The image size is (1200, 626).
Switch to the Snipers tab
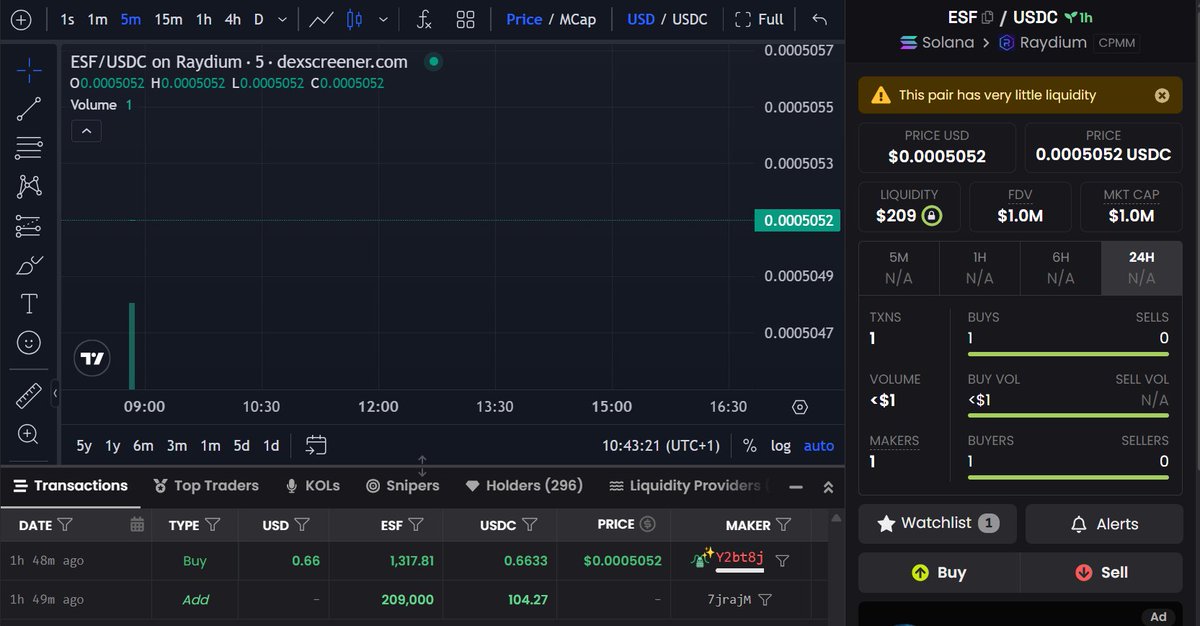click(402, 486)
